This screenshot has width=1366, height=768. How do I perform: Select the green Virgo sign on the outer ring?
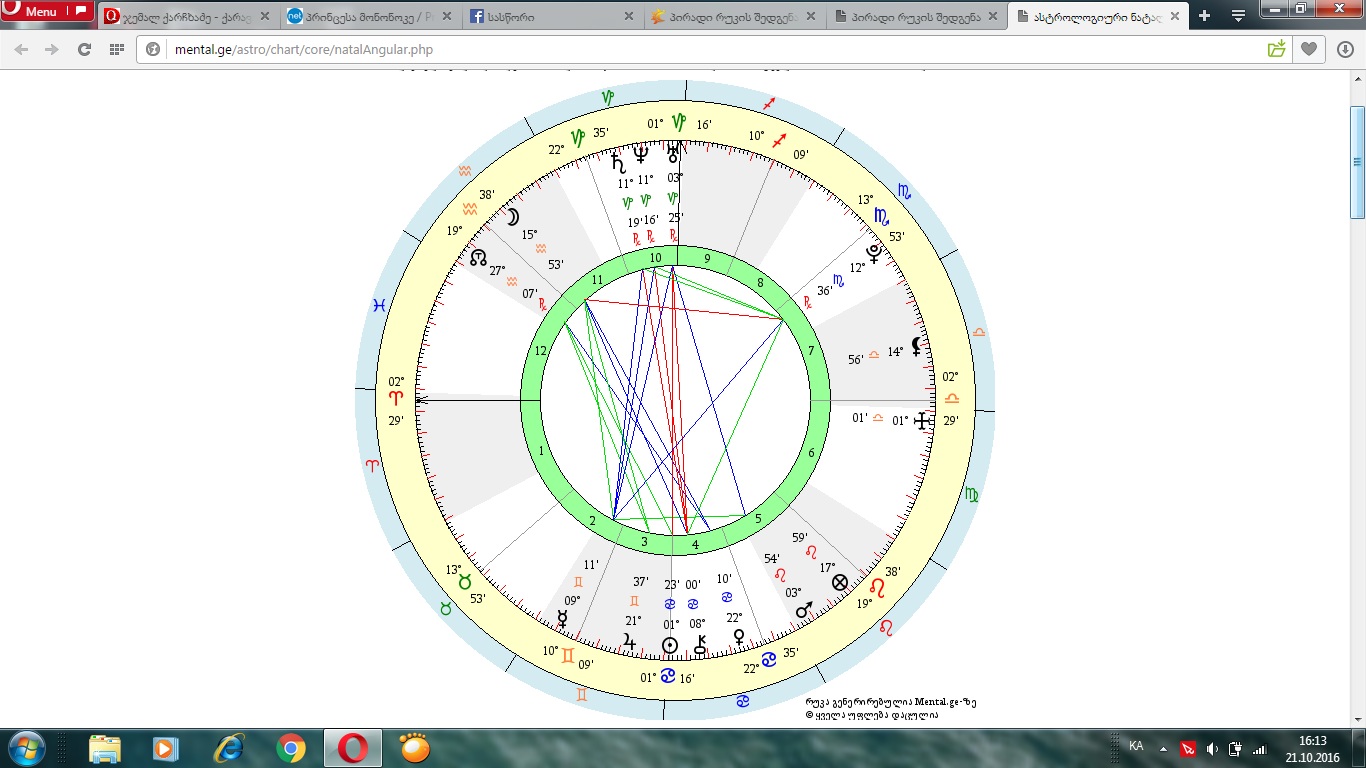972,494
